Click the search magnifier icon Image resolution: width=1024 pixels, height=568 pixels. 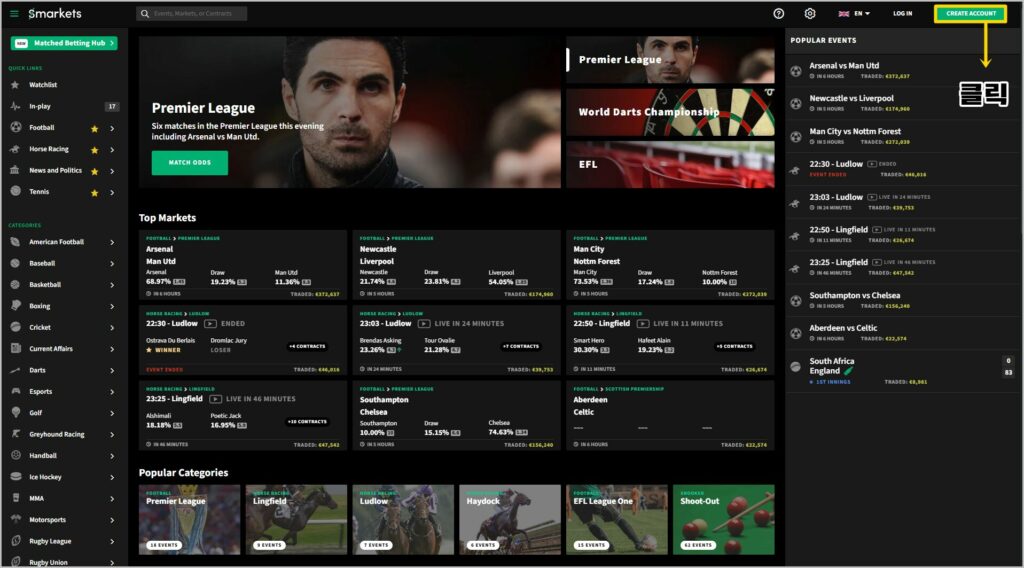click(x=144, y=13)
